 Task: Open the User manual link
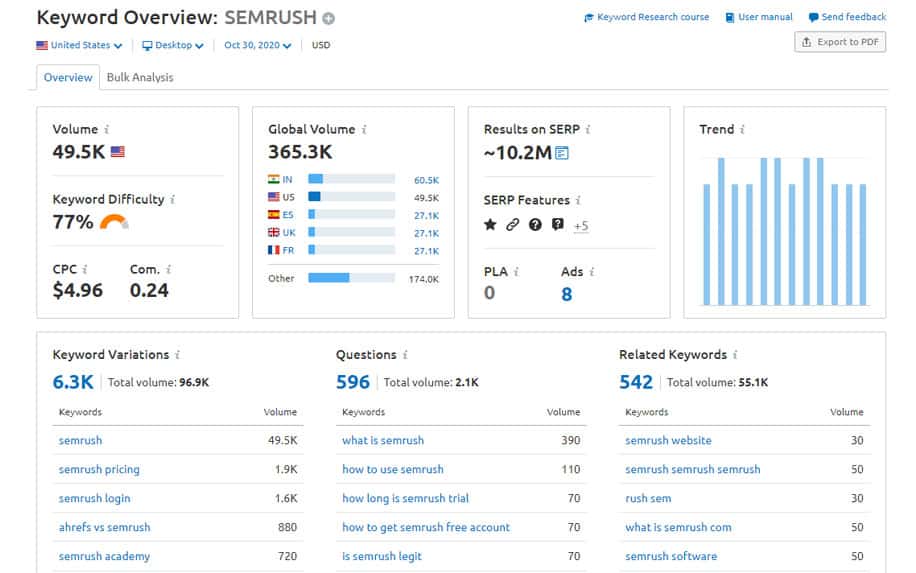click(x=759, y=17)
